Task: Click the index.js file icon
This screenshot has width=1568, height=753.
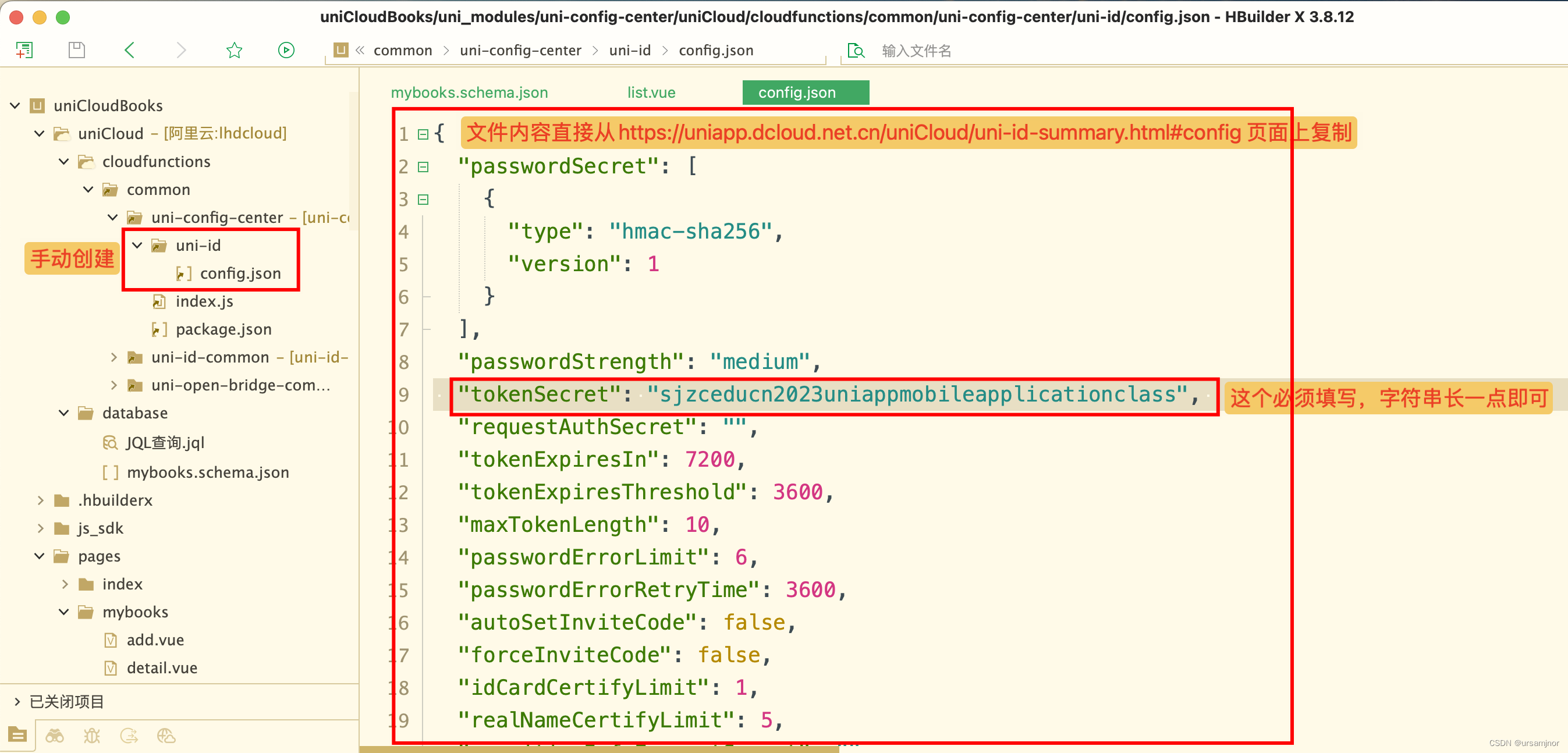Action: pos(159,301)
